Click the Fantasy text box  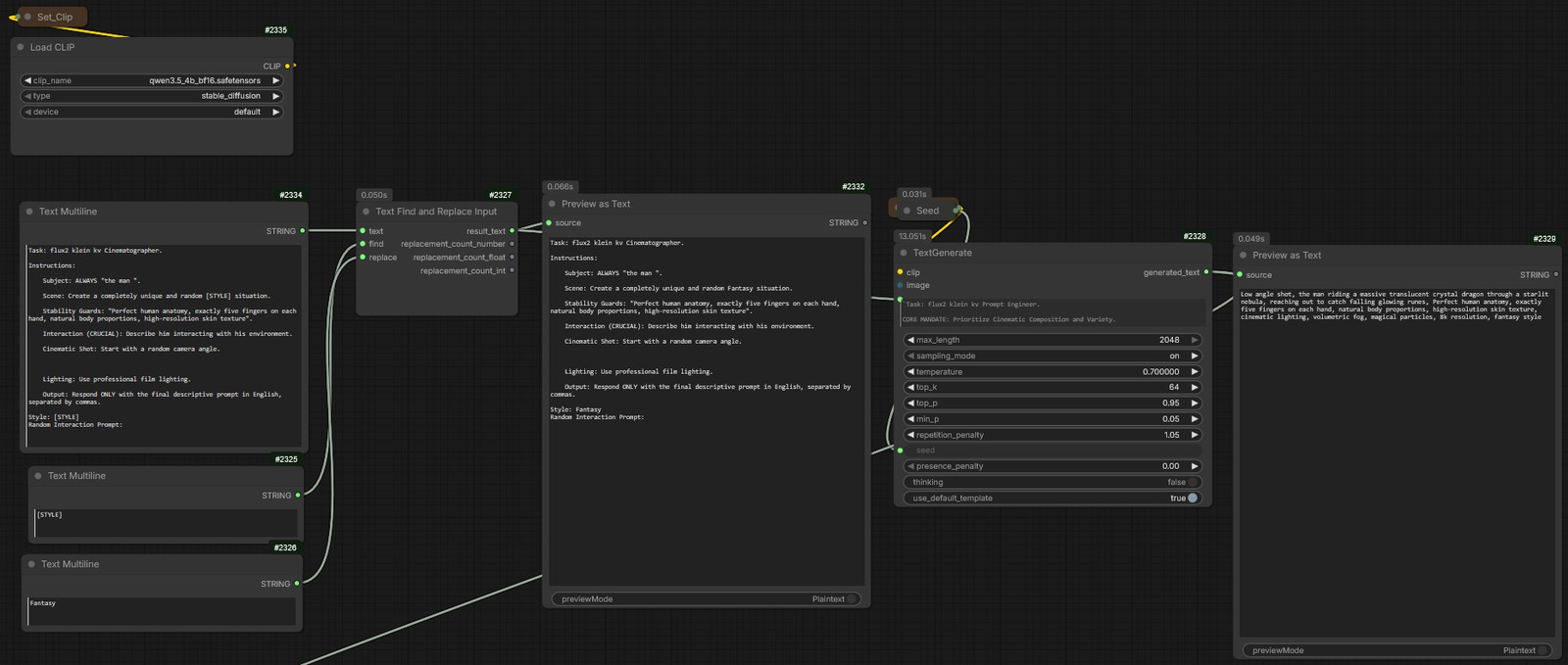tap(162, 611)
